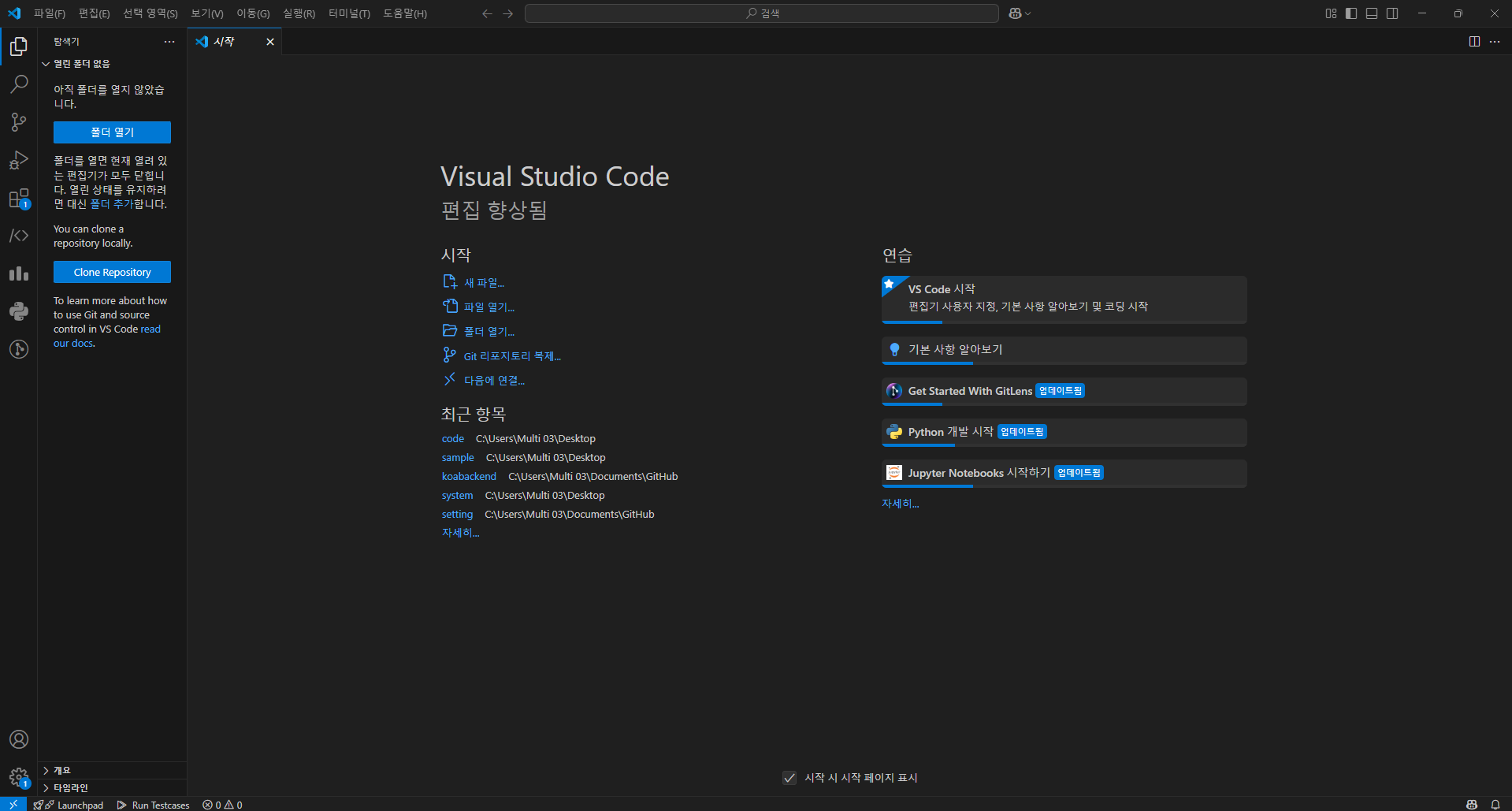
Task: Open the Python view in activity bar
Action: [19, 311]
